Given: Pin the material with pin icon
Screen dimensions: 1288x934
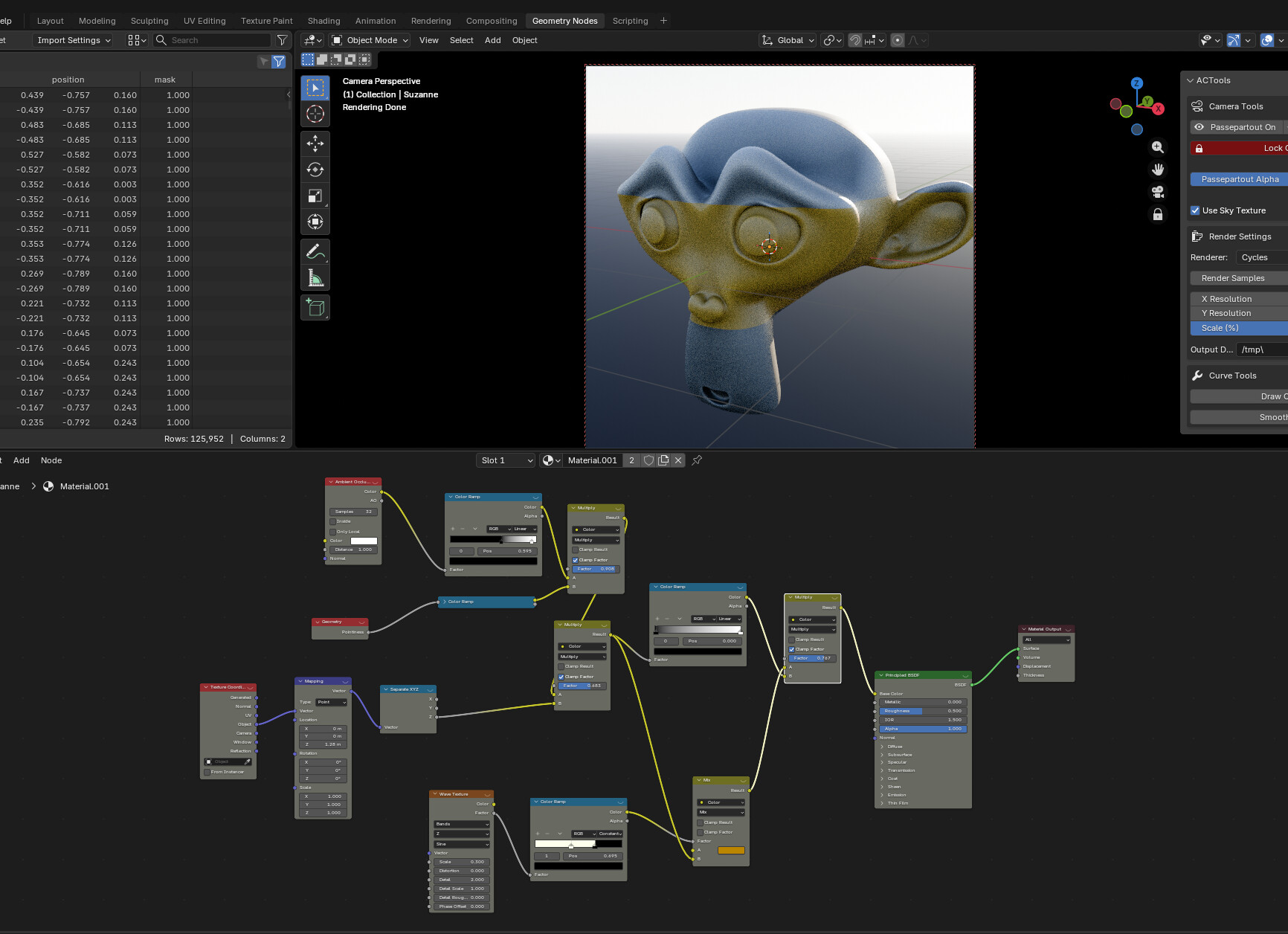Looking at the screenshot, I should 697,460.
